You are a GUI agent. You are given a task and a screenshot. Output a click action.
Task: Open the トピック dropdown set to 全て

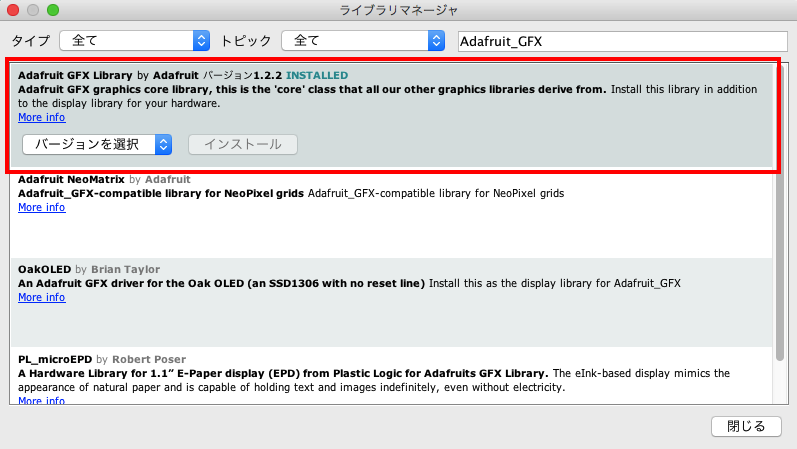click(x=363, y=41)
